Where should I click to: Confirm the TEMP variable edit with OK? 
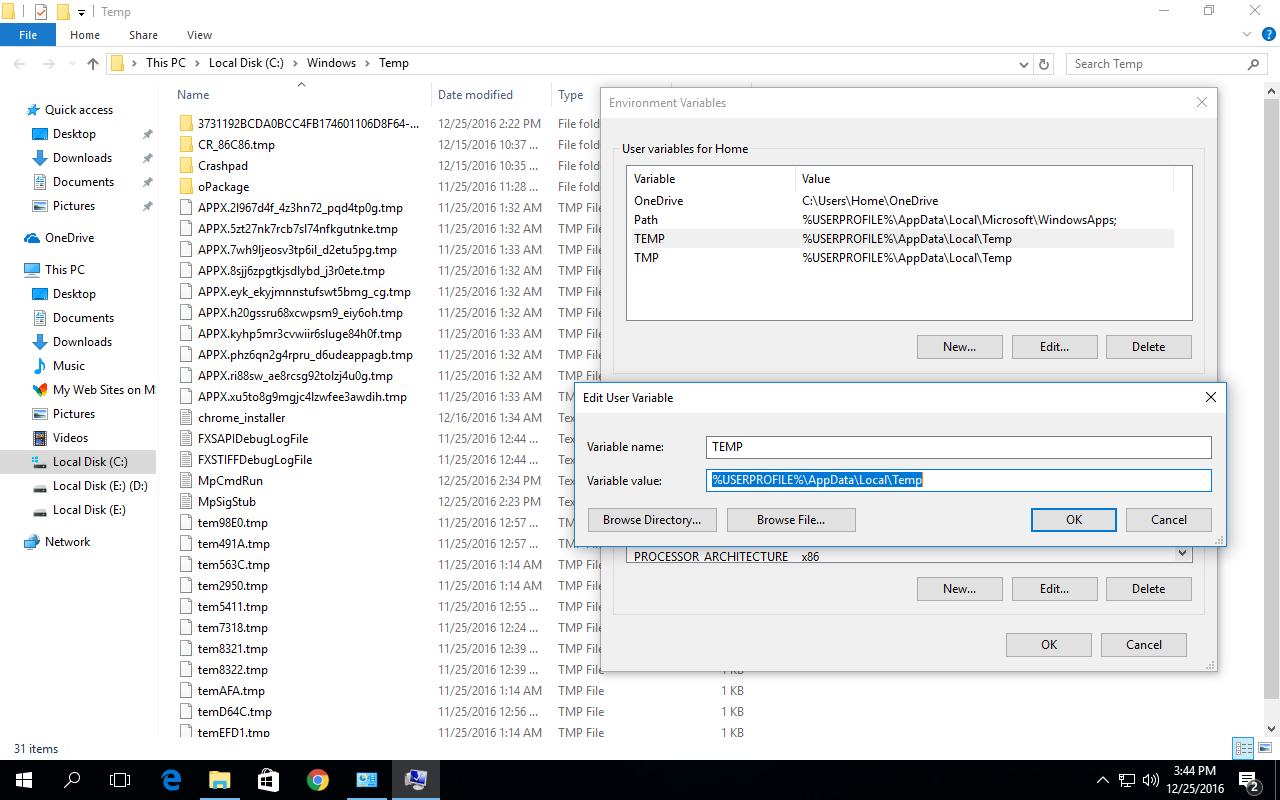[1073, 519]
